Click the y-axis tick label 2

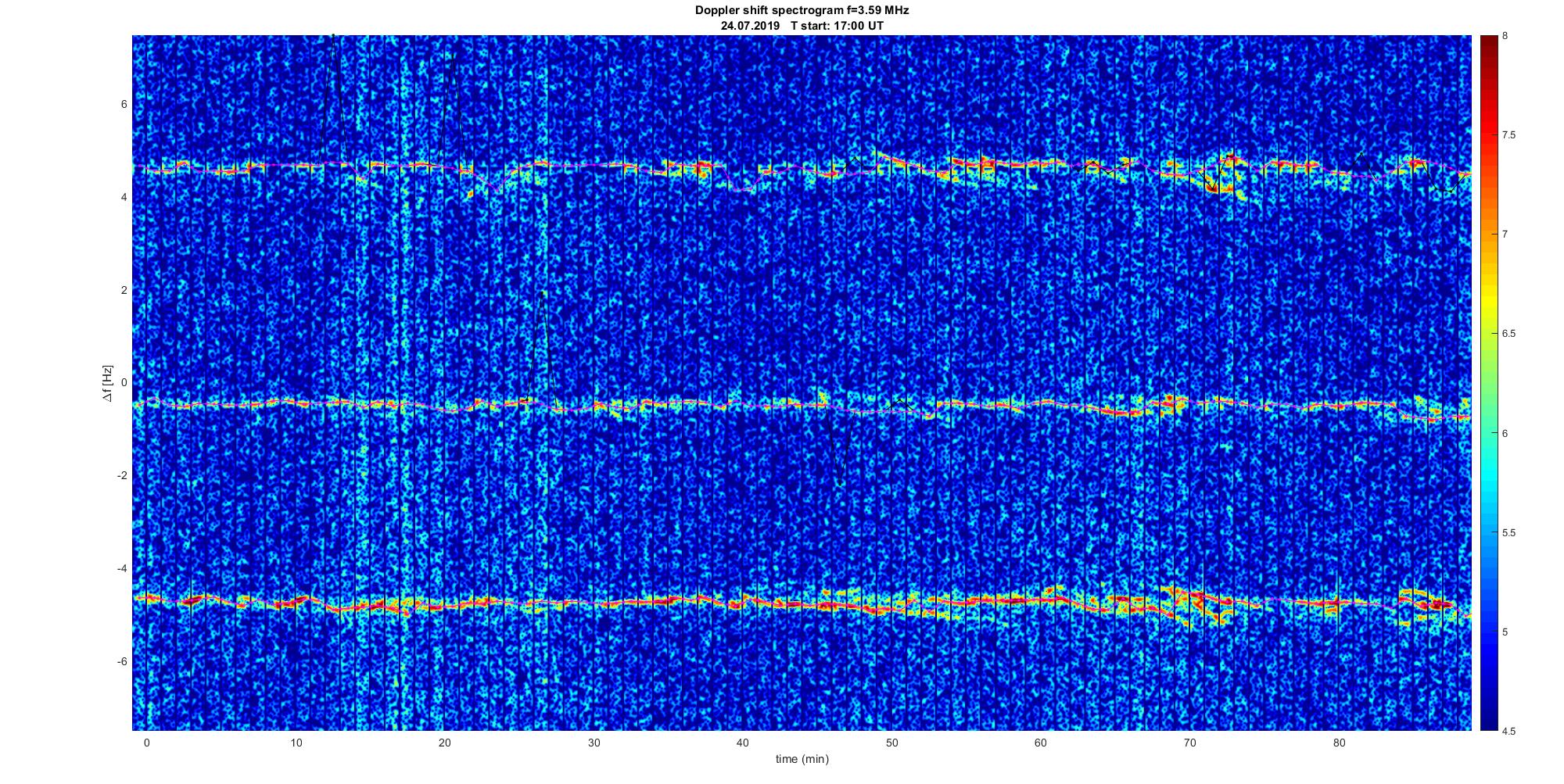[x=124, y=290]
